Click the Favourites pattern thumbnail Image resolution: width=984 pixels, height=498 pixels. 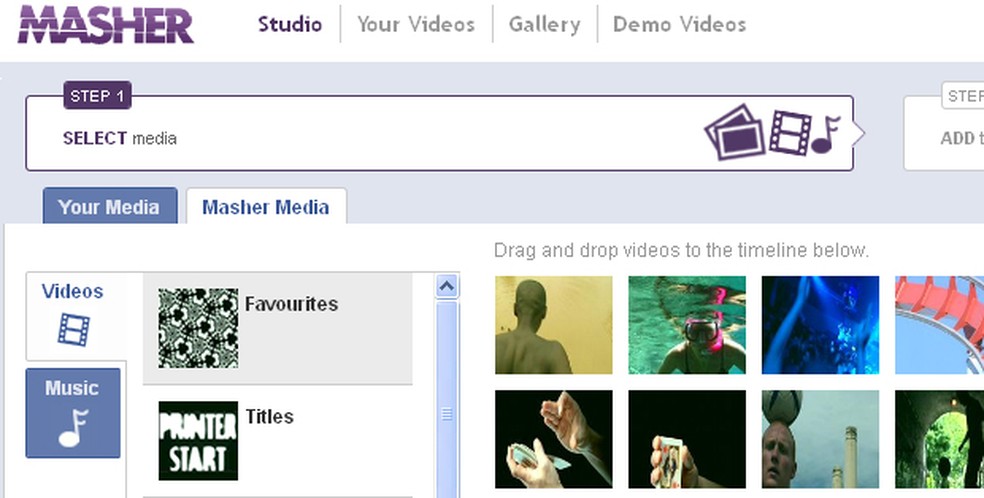(x=198, y=328)
